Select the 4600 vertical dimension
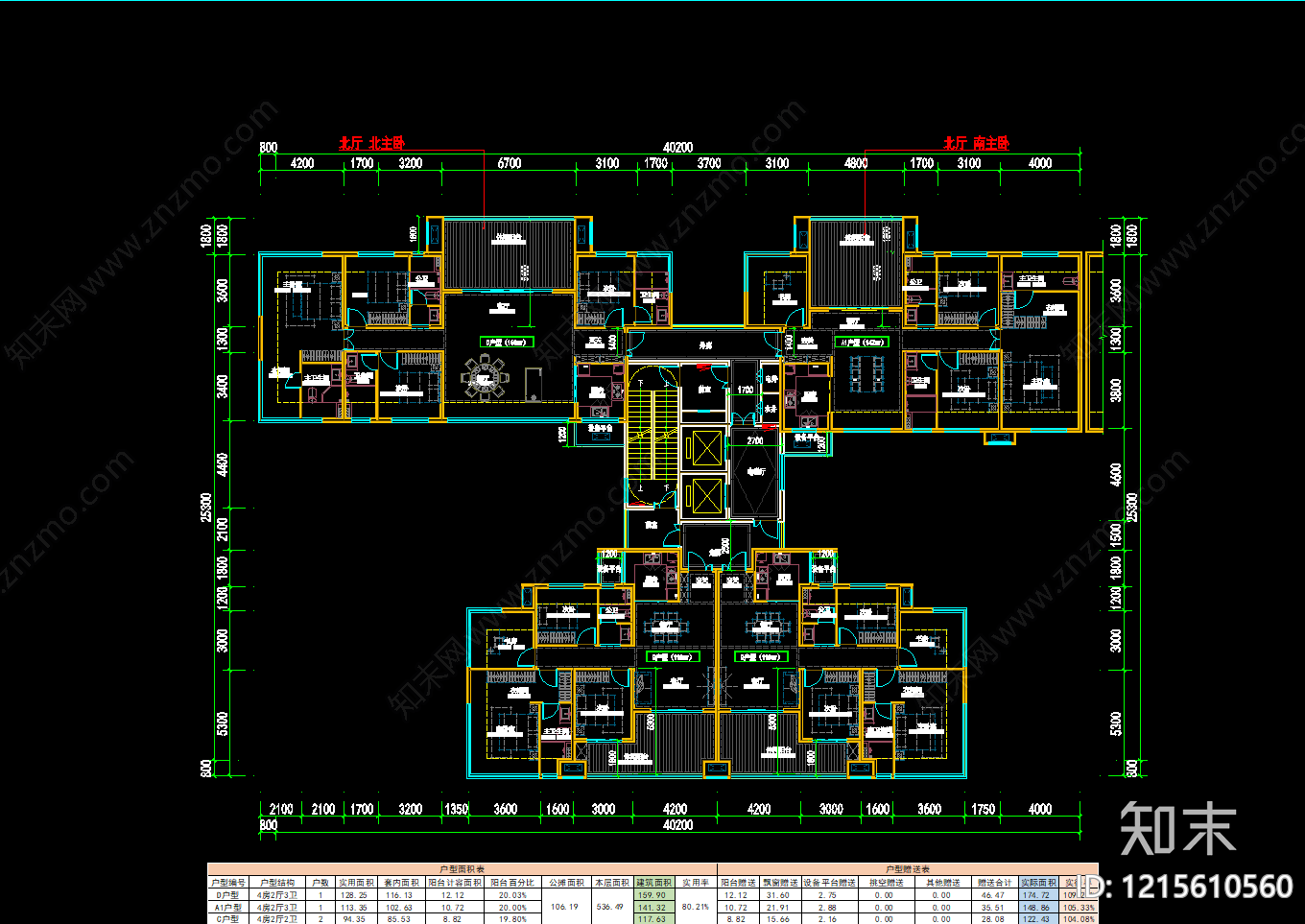The width and height of the screenshot is (1305, 924). pos(1116,476)
